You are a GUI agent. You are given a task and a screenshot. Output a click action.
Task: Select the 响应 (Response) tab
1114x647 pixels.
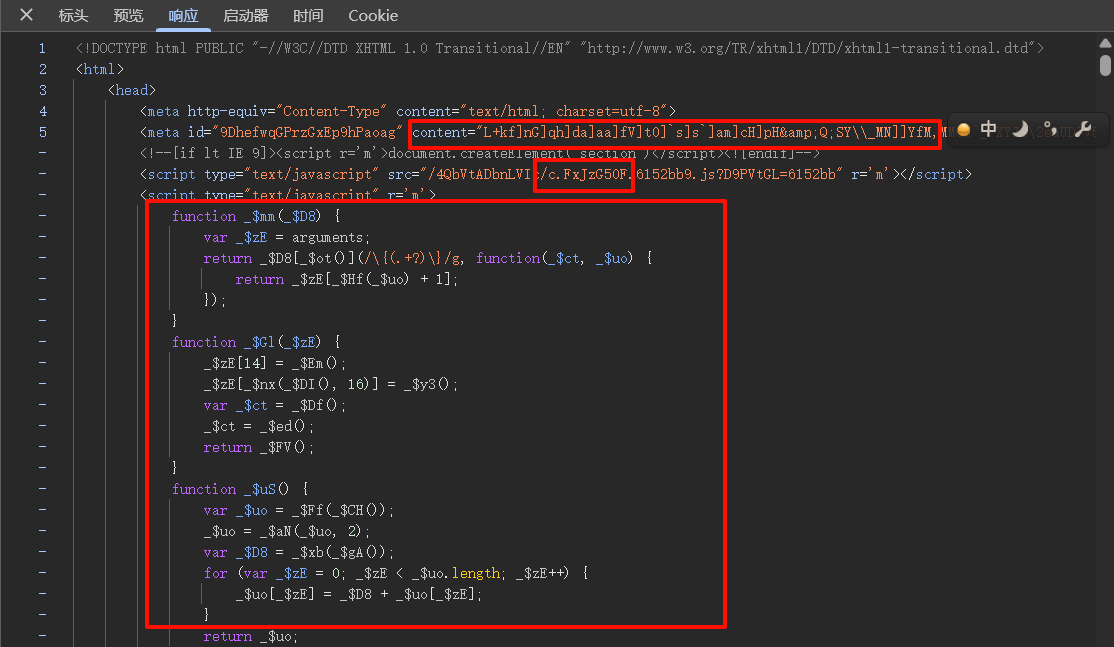point(183,16)
